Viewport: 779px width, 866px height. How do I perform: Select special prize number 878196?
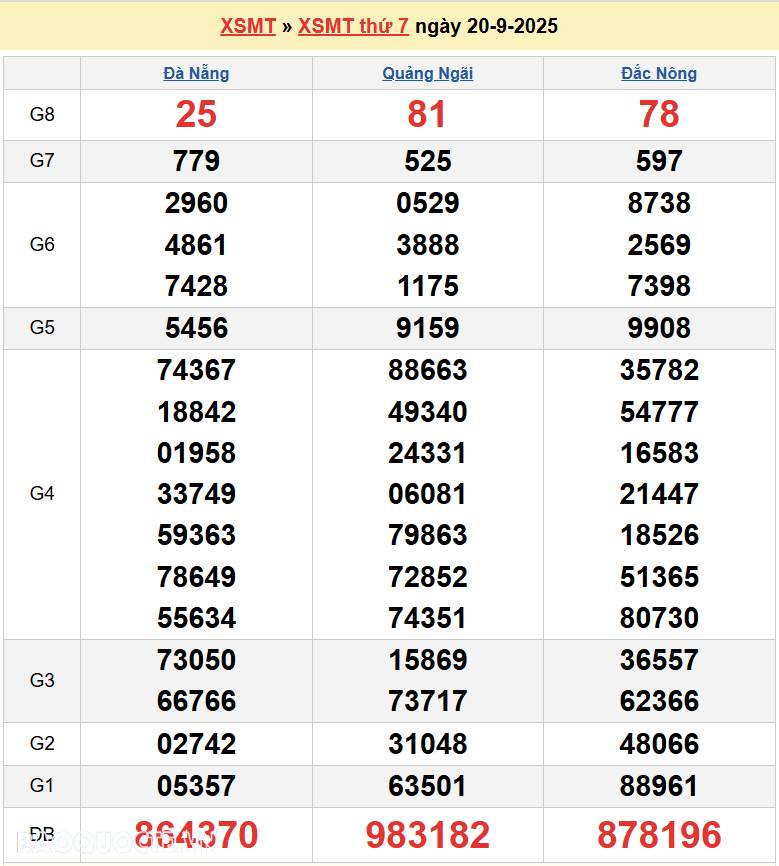[x=659, y=835]
